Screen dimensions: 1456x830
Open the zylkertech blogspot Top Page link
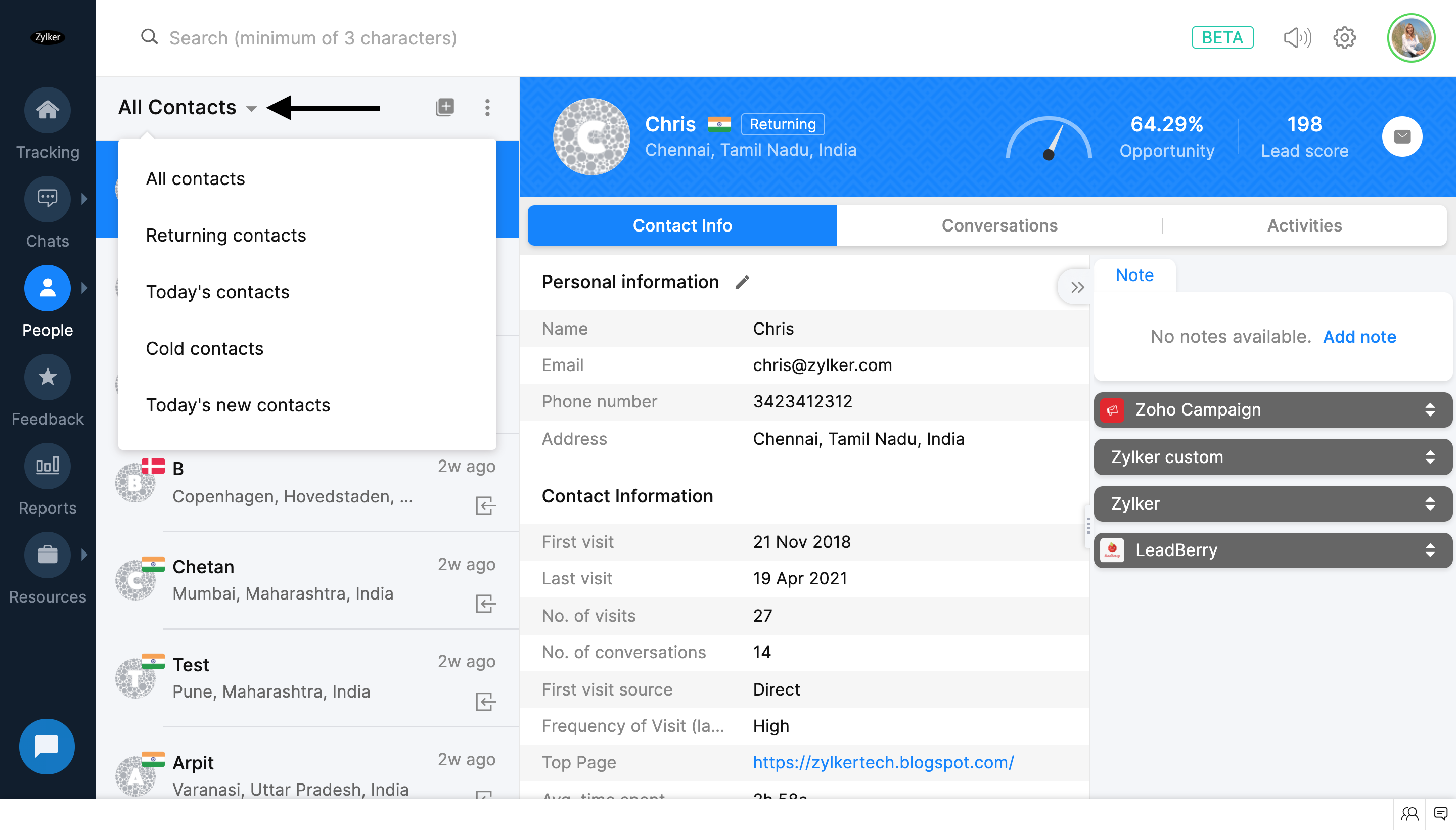pos(883,762)
